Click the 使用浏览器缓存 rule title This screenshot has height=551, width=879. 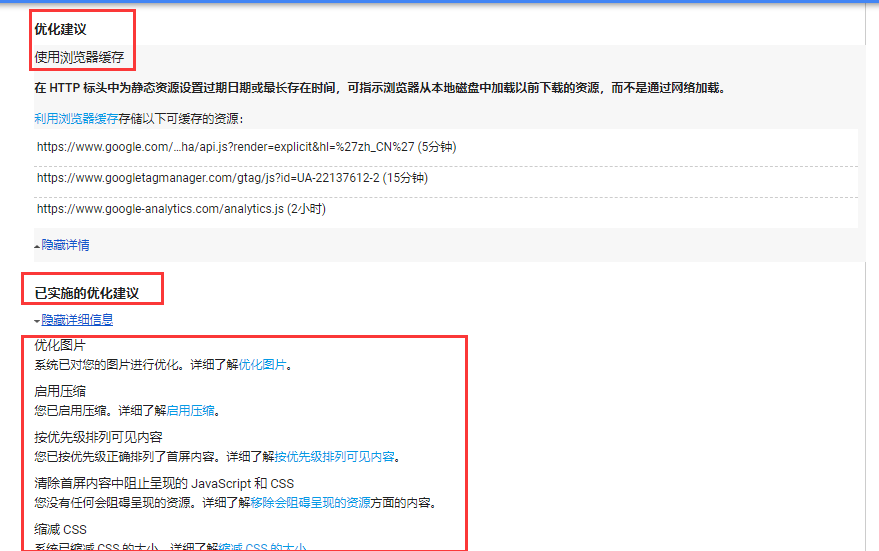click(x=79, y=57)
